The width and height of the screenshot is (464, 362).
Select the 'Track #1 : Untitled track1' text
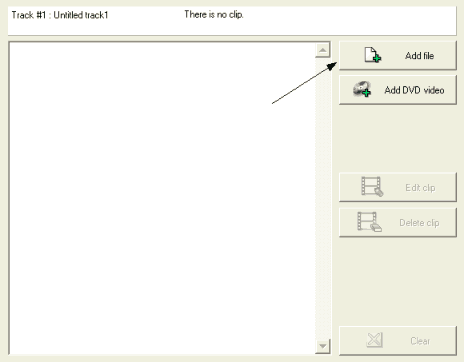[x=60, y=15]
